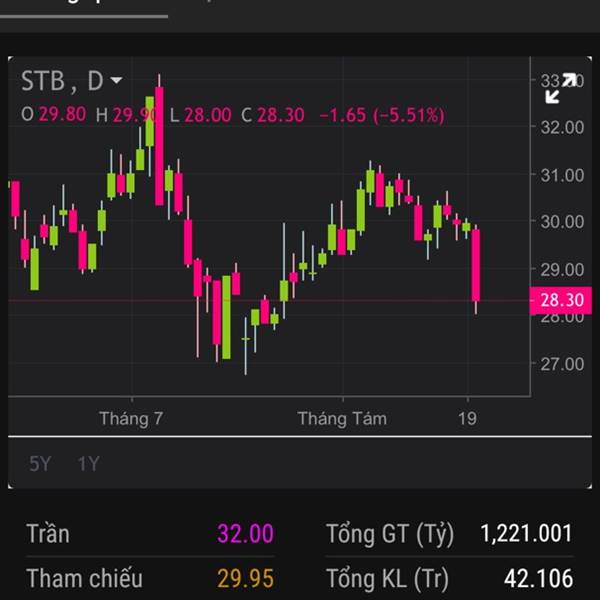Click the 32.00 price axis label
This screenshot has width=600, height=600.
(562, 127)
